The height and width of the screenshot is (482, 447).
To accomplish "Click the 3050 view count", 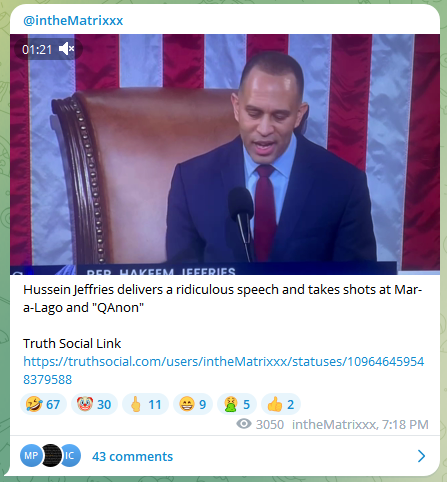I will tap(270, 424).
